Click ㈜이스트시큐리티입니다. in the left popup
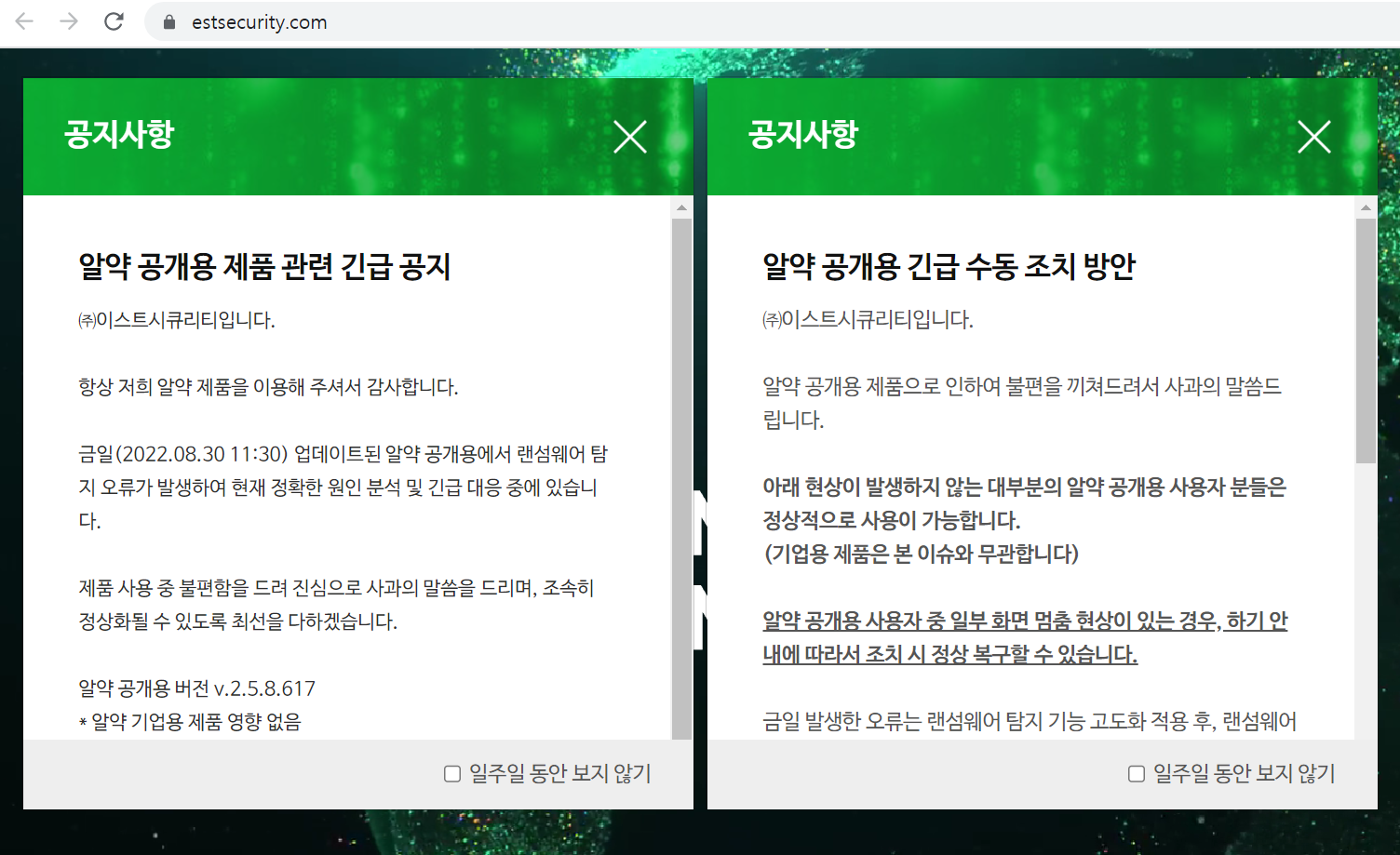 coord(177,320)
